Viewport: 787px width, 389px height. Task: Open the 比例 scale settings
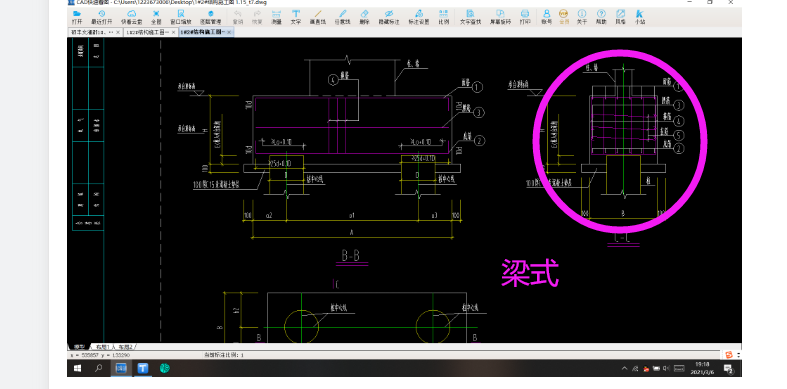tap(444, 17)
